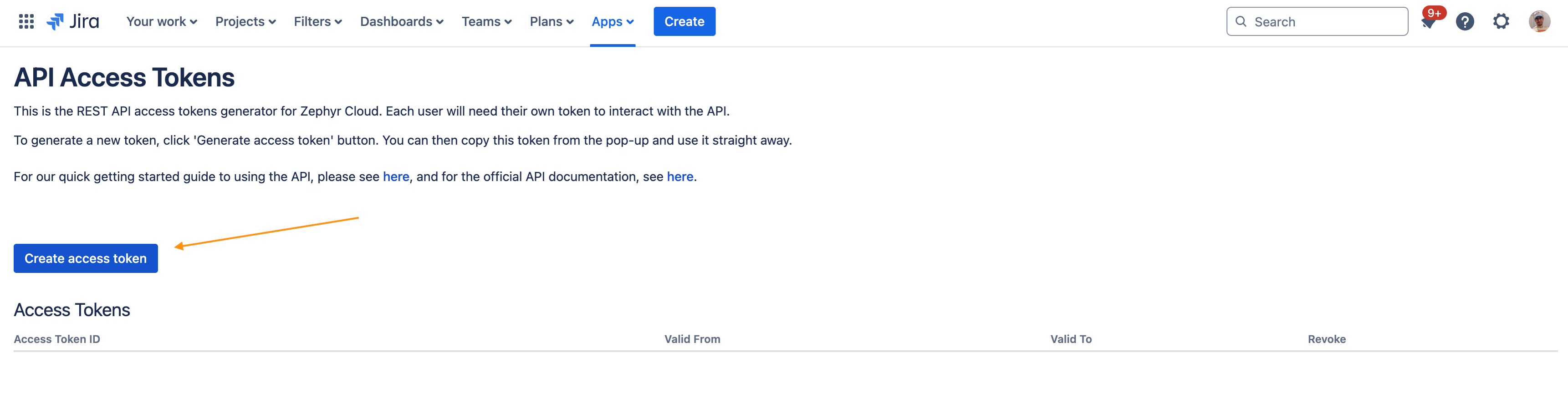Click the search magnifier icon

[x=1241, y=22]
